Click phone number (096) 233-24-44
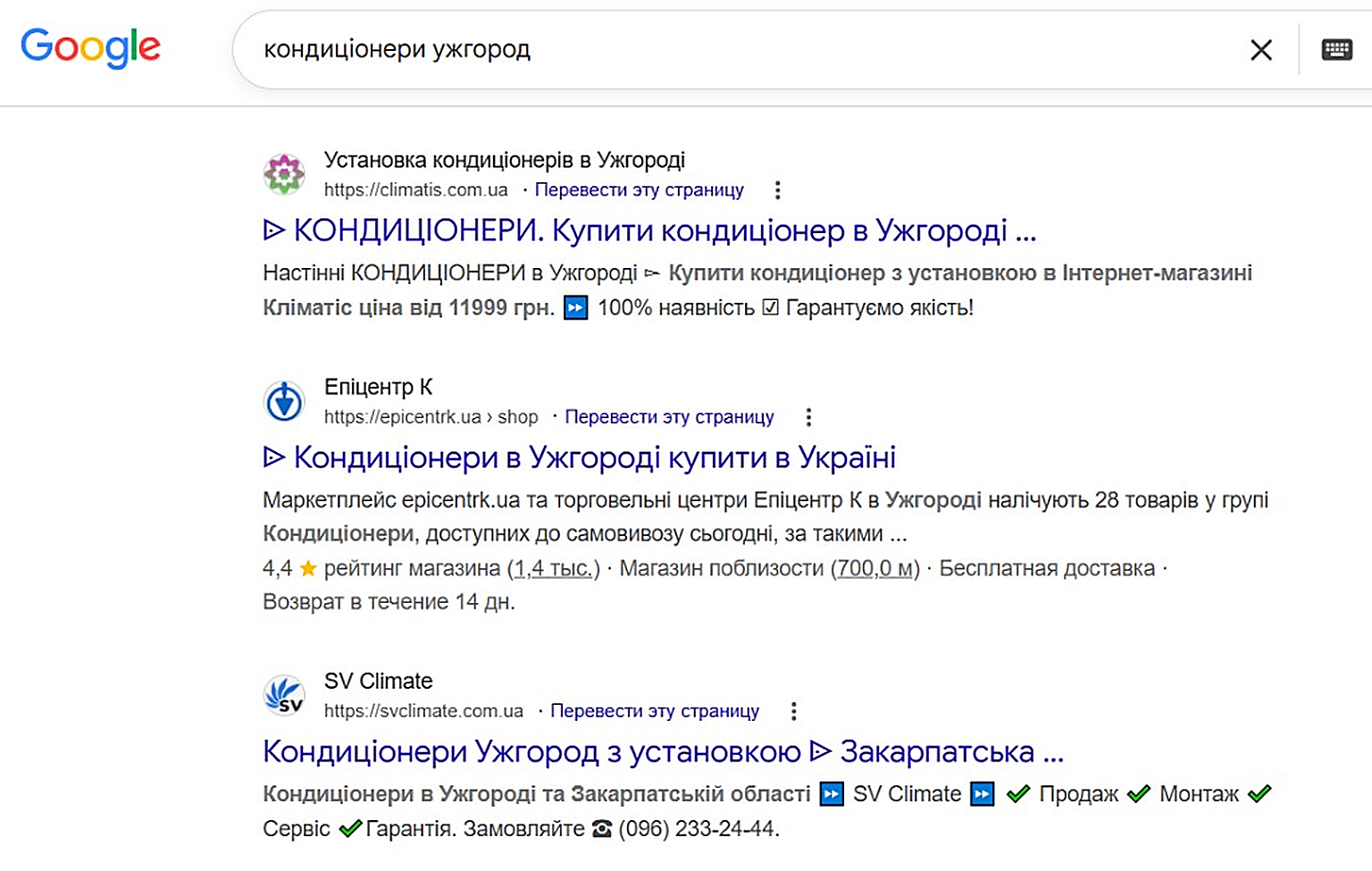Viewport: 1372px width, 871px height. tap(699, 829)
